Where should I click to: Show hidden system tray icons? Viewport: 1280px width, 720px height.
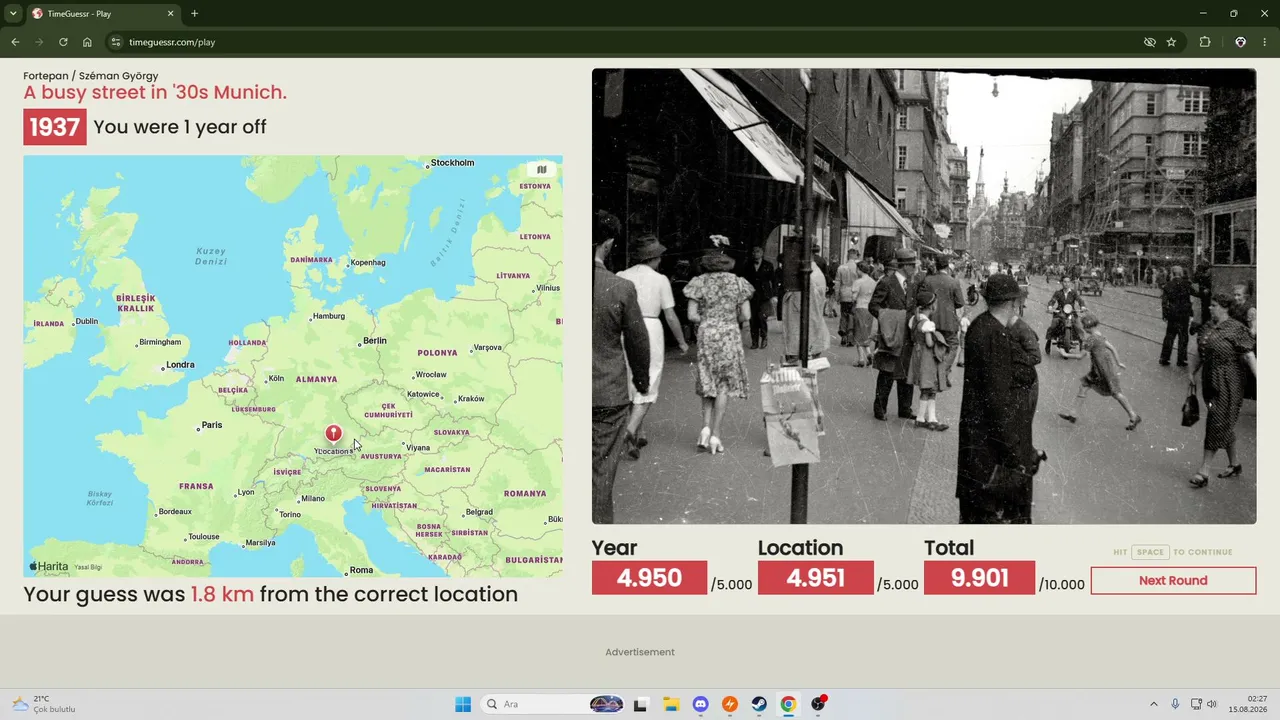click(1153, 704)
